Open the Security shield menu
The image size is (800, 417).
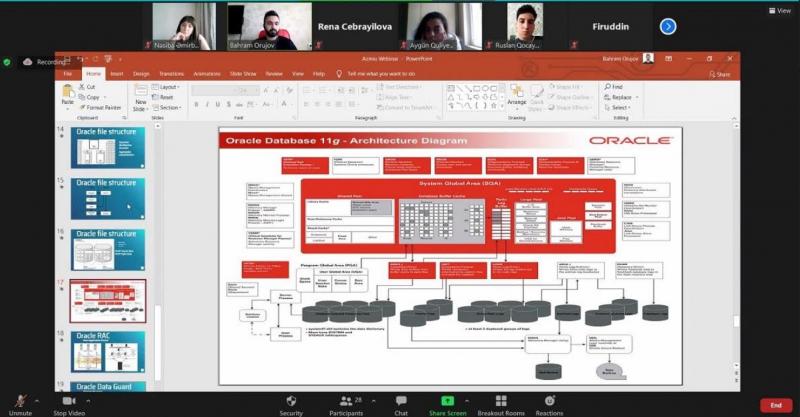point(291,405)
